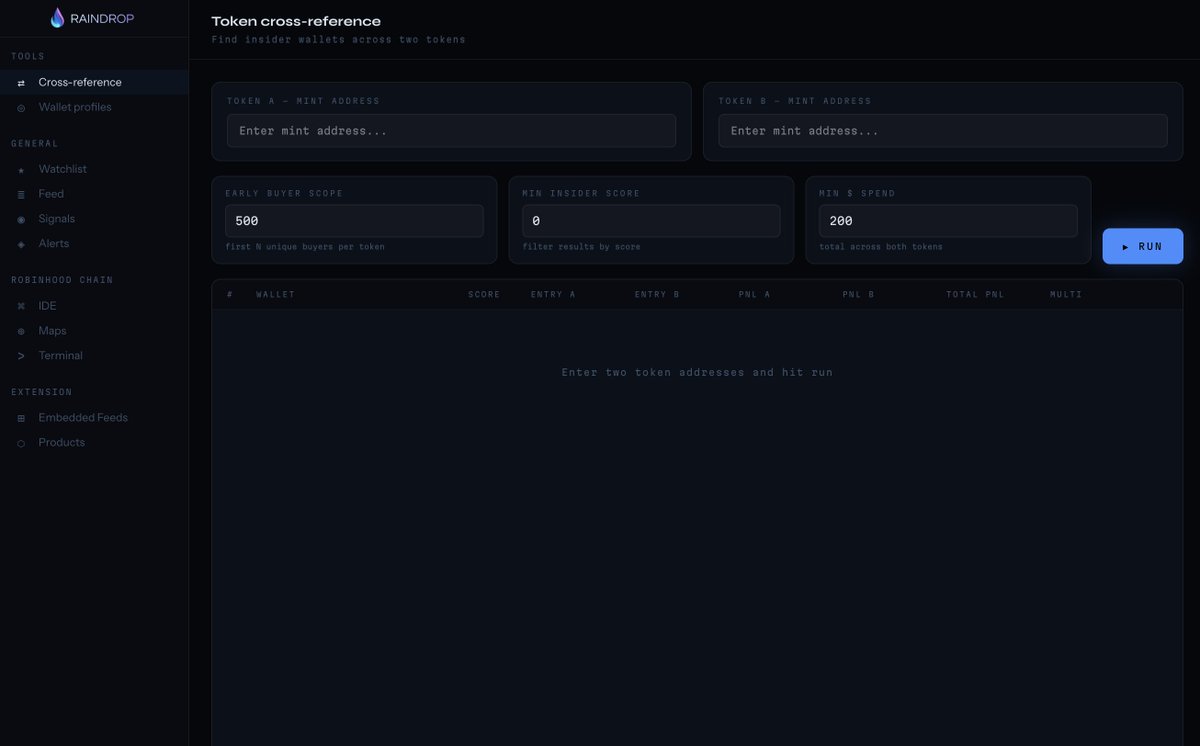Click the Watchlist star icon

[x=21, y=170]
